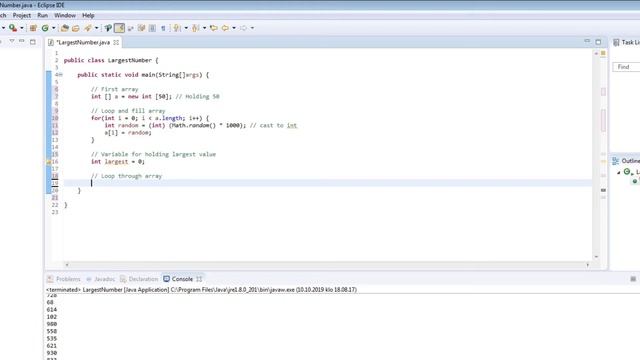
Task: Select the class node icon in Outline
Action: [x=627, y=172]
